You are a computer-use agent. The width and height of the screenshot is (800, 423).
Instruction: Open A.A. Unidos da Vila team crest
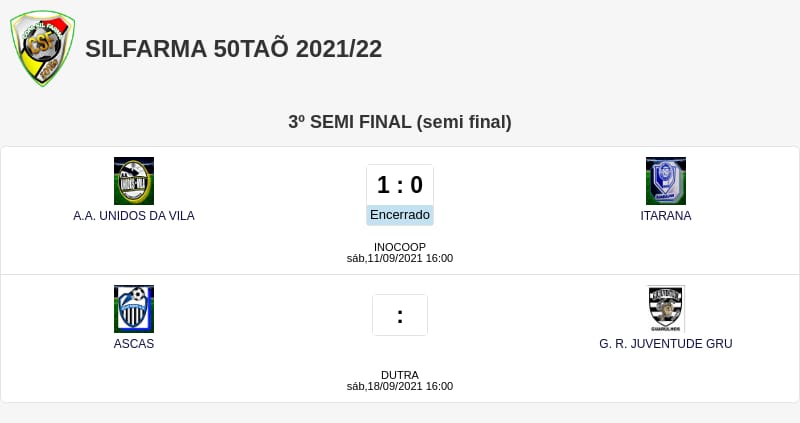tap(134, 181)
